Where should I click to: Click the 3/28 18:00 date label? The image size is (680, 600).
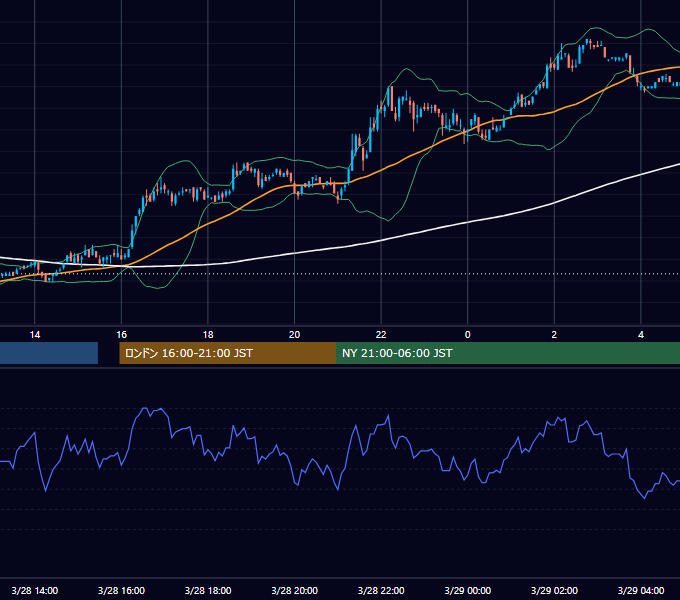tap(208, 590)
